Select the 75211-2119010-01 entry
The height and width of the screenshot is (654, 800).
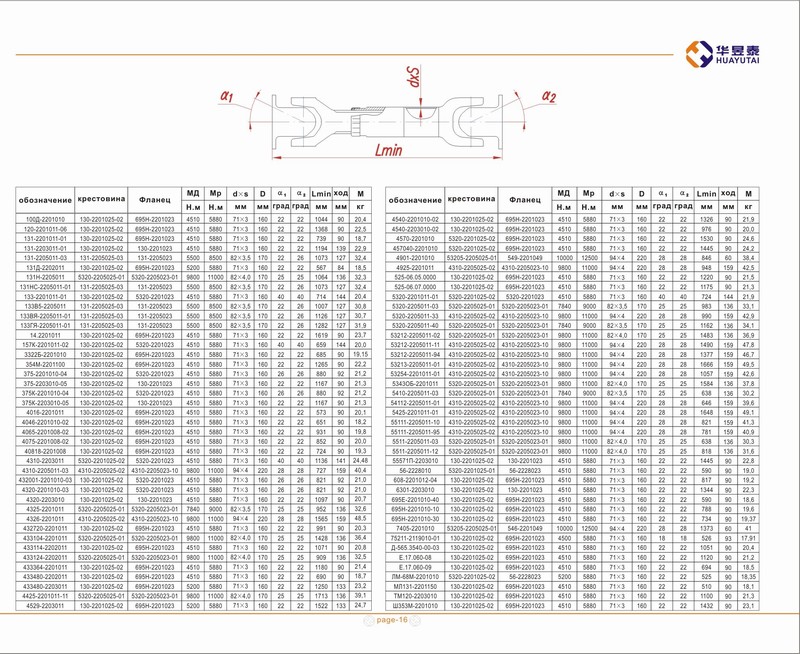pos(415,538)
